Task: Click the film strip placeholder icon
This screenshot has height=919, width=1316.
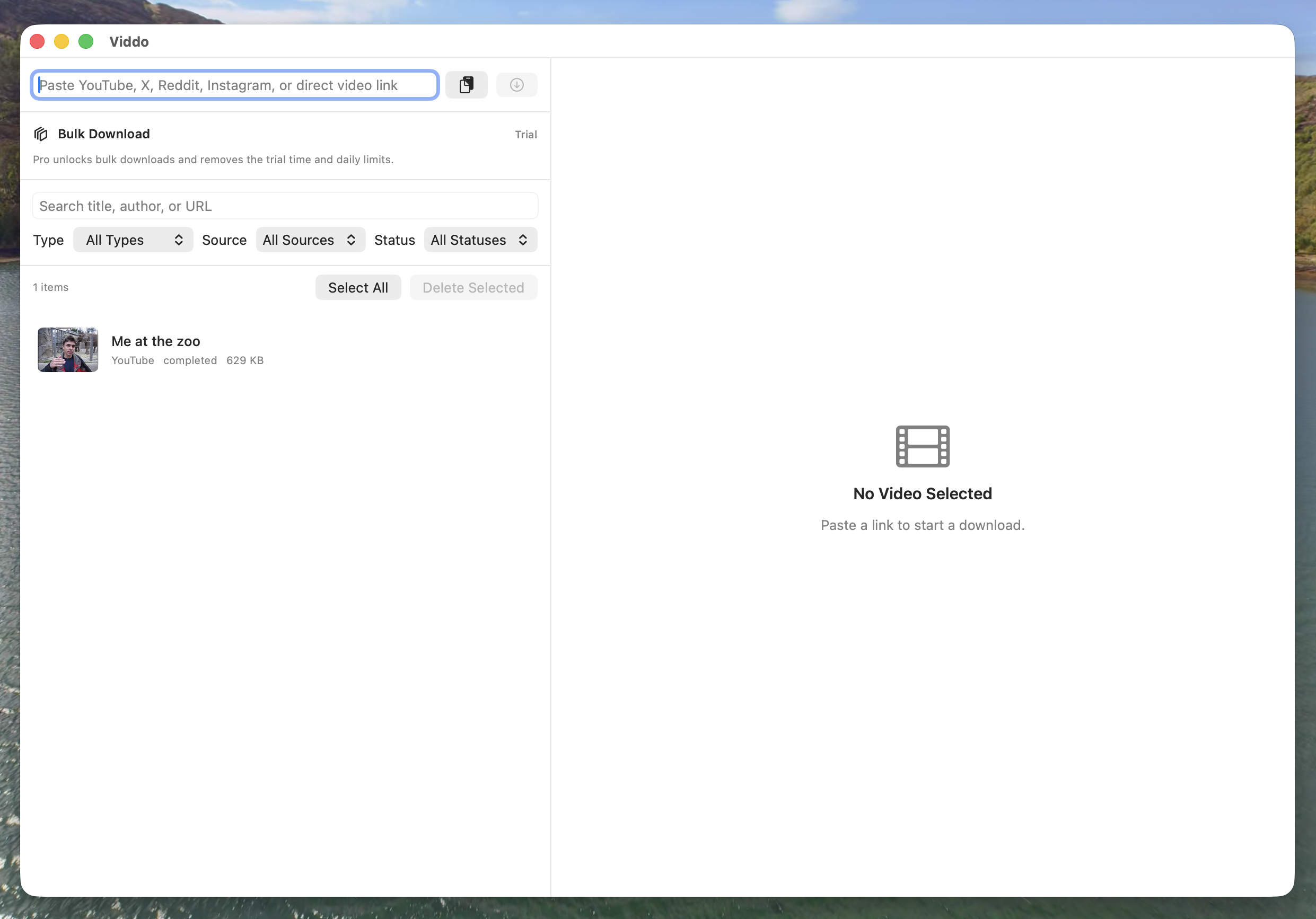Action: (x=922, y=446)
